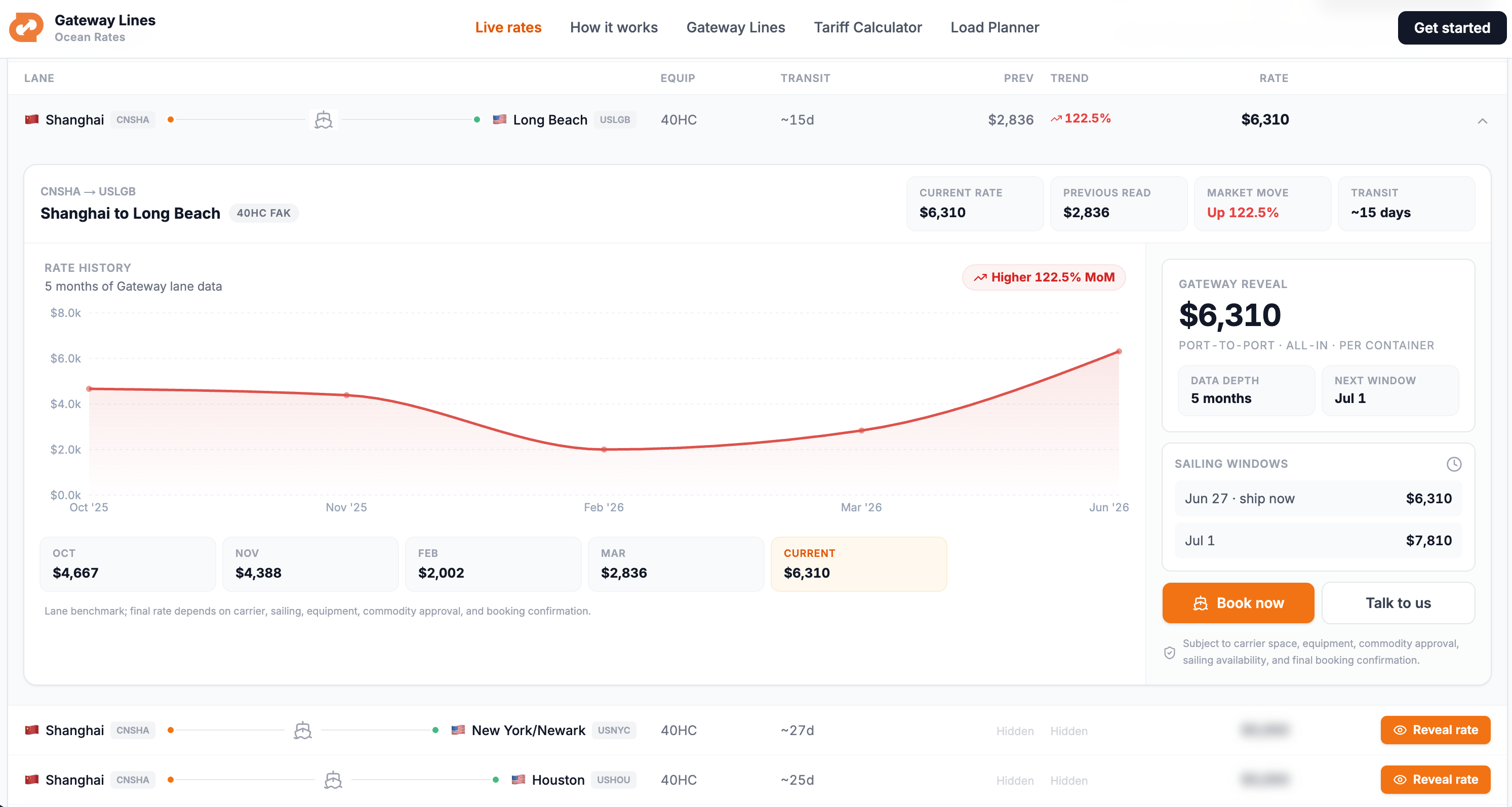The height and width of the screenshot is (807, 1512).
Task: Click the ship icon on New York/Newark lane
Action: click(303, 730)
